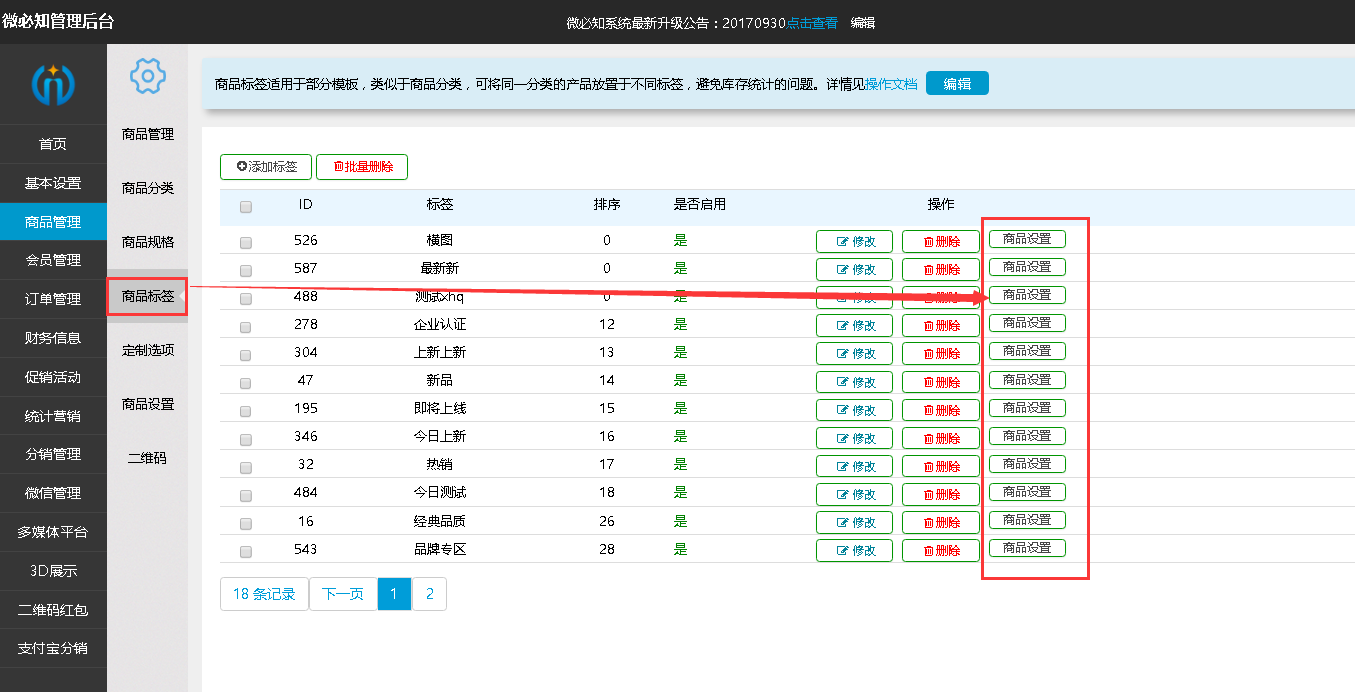Click the gear settings icon
This screenshot has height=692, width=1355.
coord(147,76)
